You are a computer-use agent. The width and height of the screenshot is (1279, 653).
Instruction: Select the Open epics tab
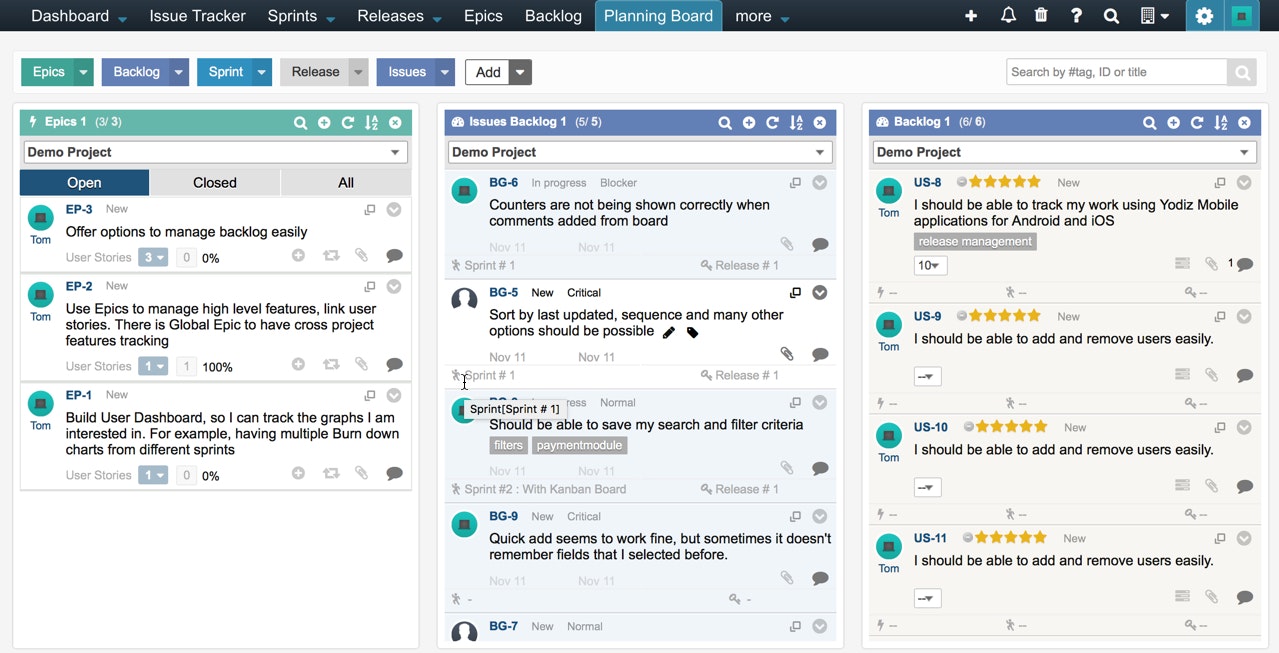[84, 182]
